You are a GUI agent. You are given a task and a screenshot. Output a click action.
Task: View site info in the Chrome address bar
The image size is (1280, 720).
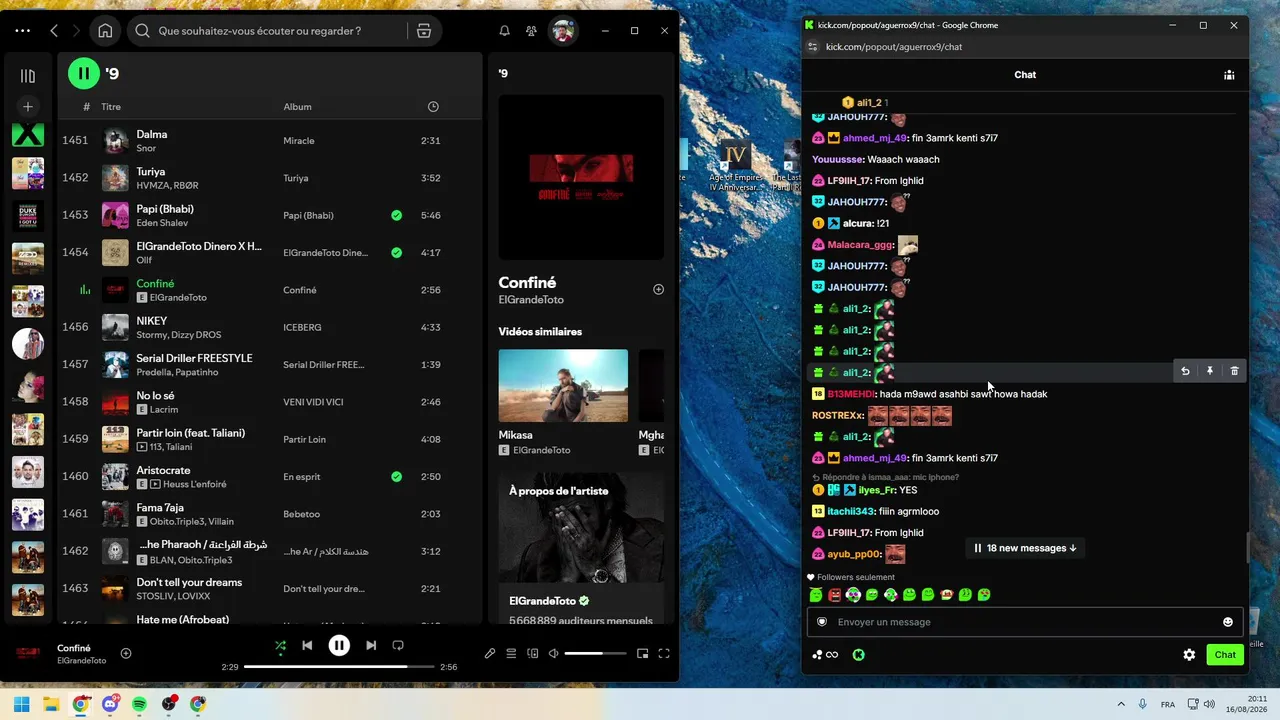[x=813, y=47]
